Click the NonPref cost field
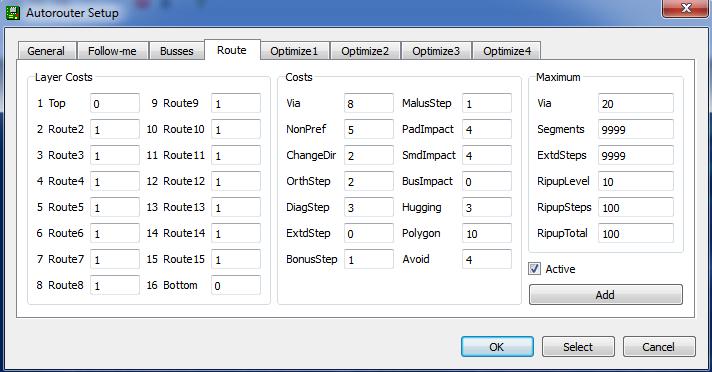 click(x=369, y=129)
